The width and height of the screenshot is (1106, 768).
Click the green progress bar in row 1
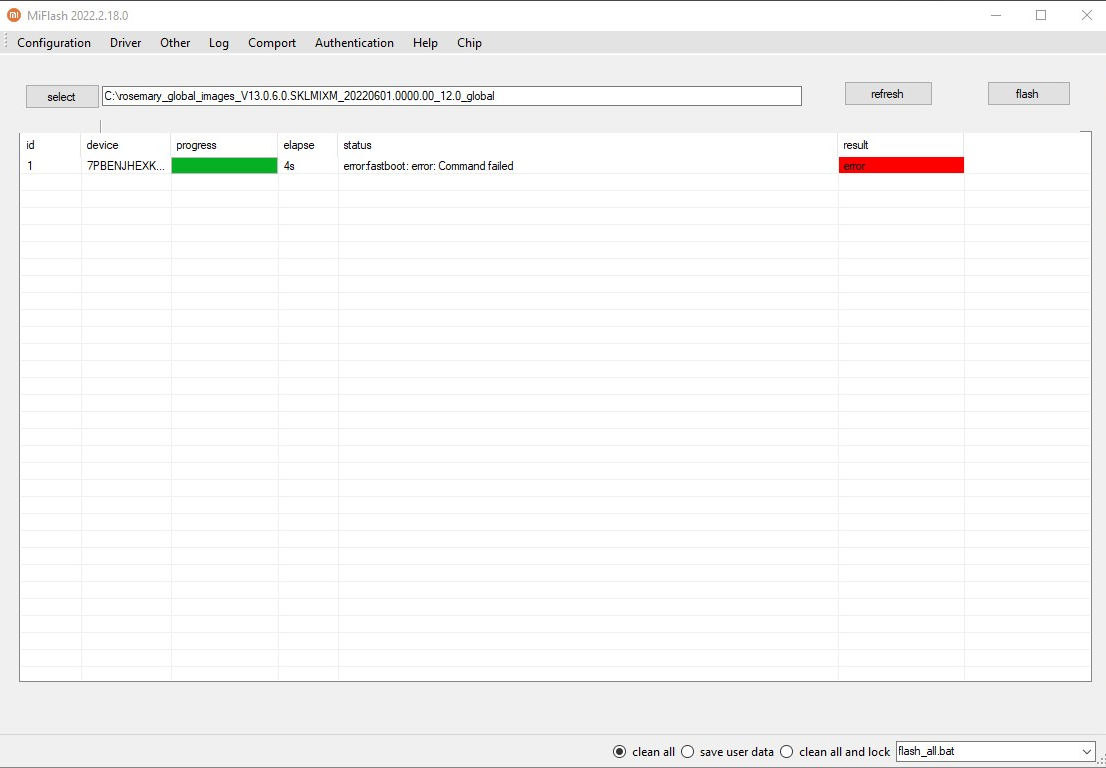pos(224,166)
